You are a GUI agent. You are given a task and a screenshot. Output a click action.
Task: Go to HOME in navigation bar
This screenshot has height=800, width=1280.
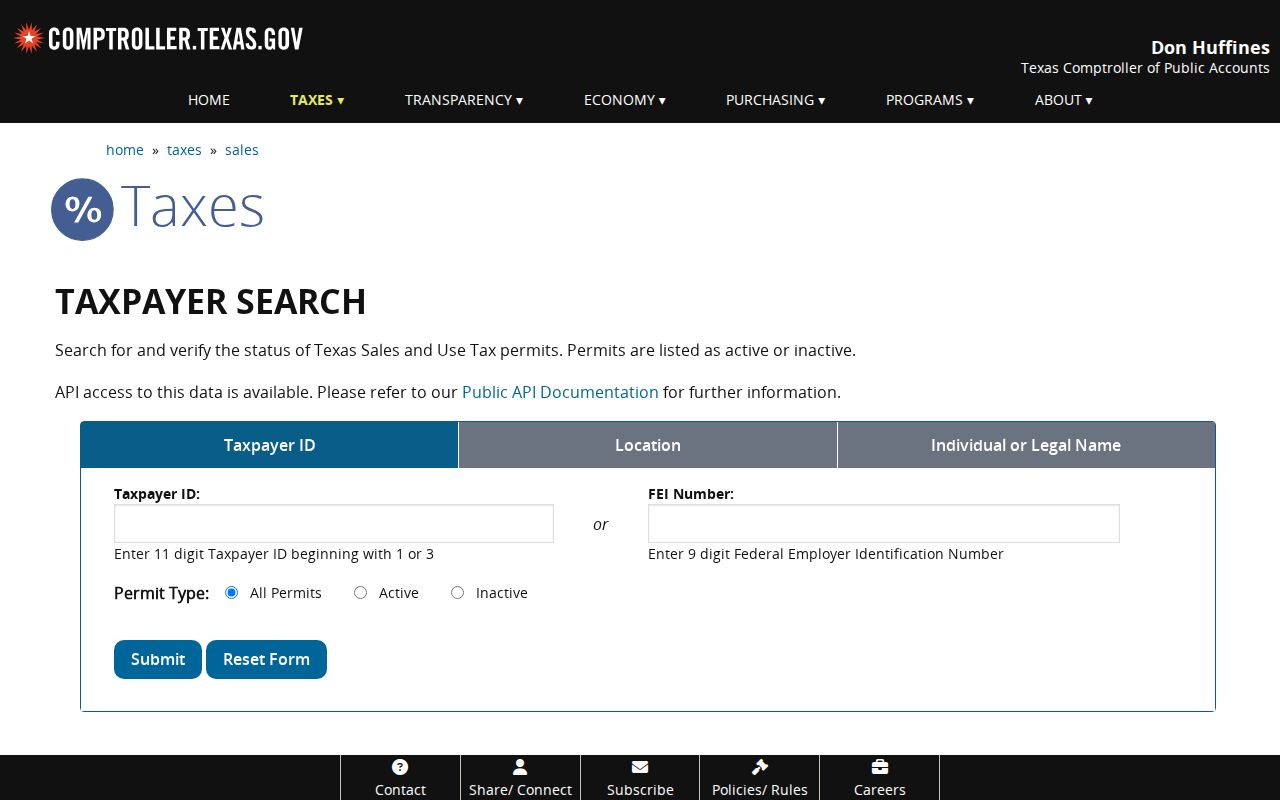point(209,100)
